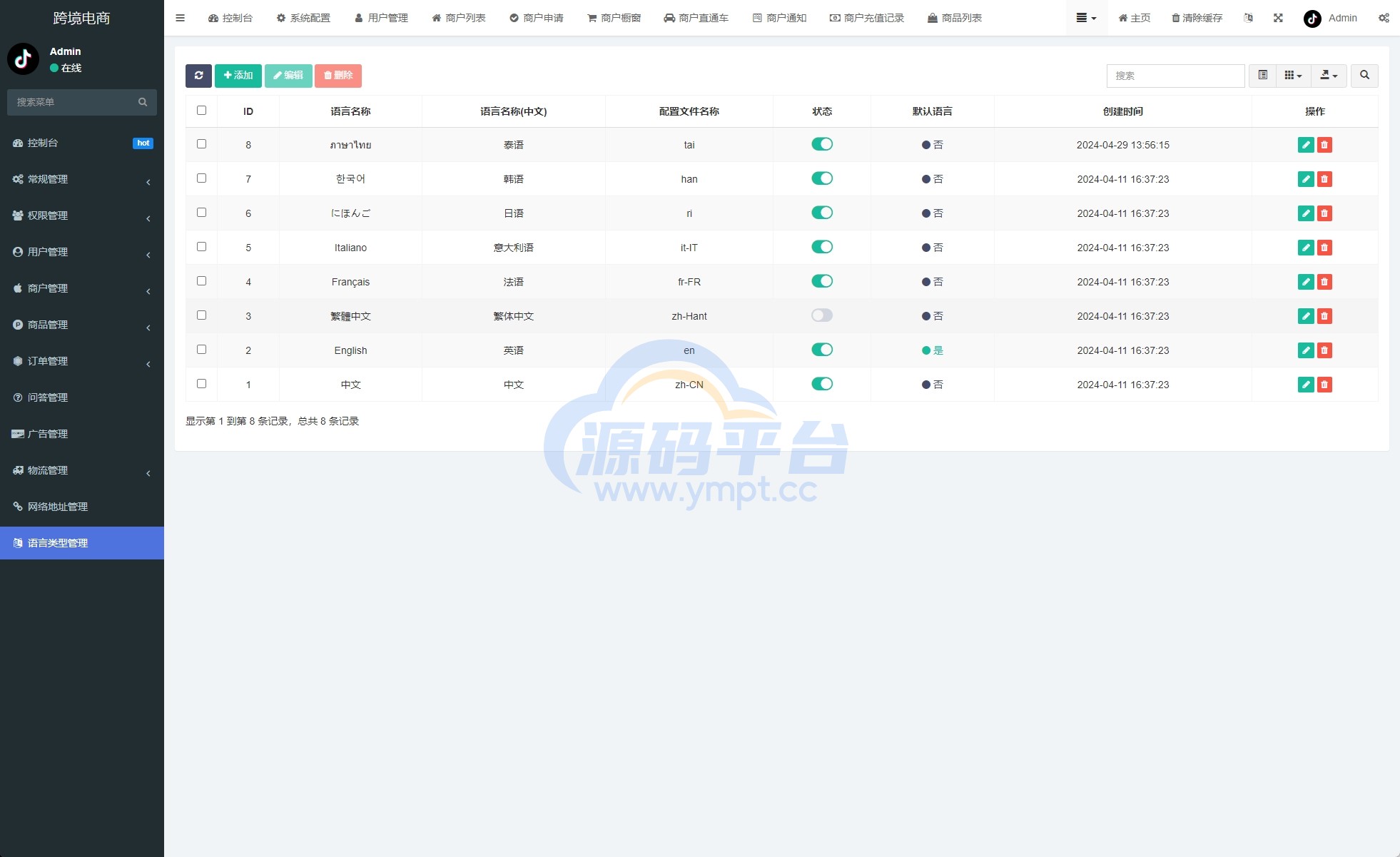Edit the 韩语 row with pencil icon
The height and width of the screenshot is (857, 1400).
(x=1306, y=179)
